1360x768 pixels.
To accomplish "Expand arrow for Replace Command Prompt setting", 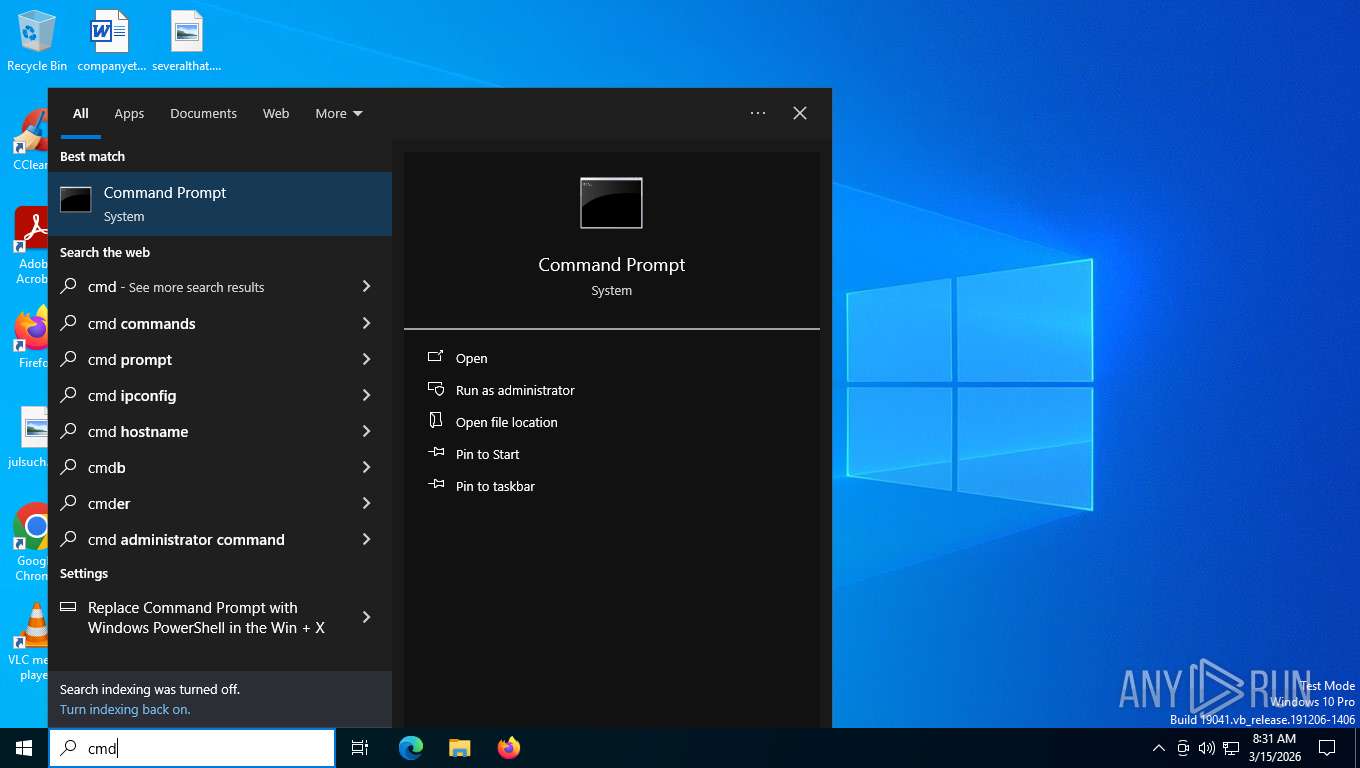I will point(366,617).
